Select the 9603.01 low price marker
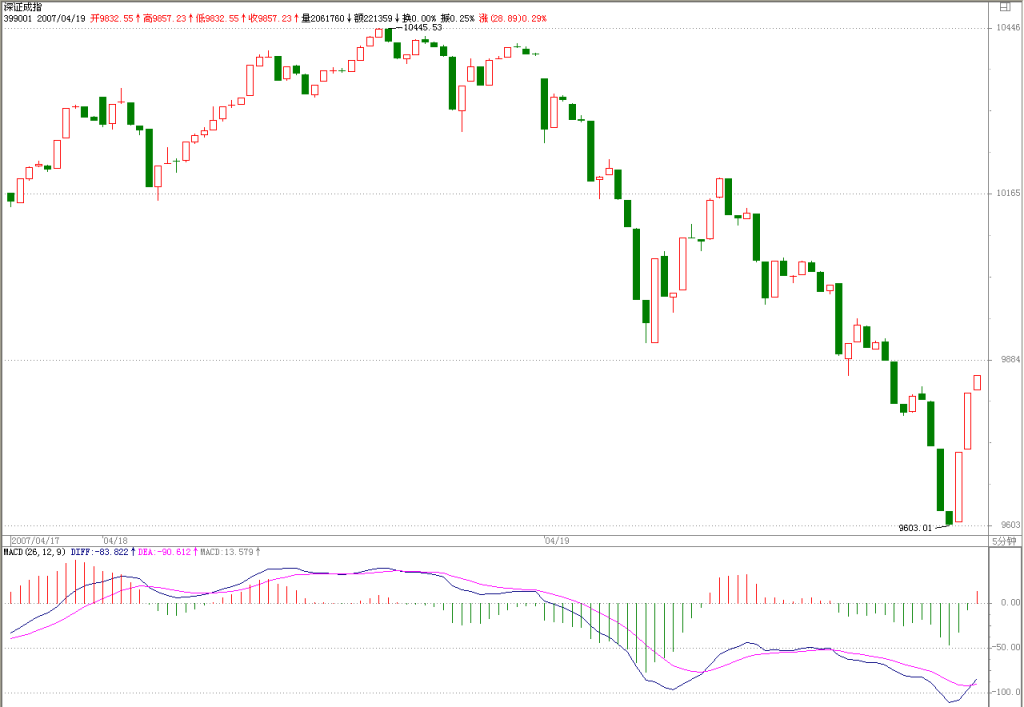1024x707 pixels. click(916, 527)
